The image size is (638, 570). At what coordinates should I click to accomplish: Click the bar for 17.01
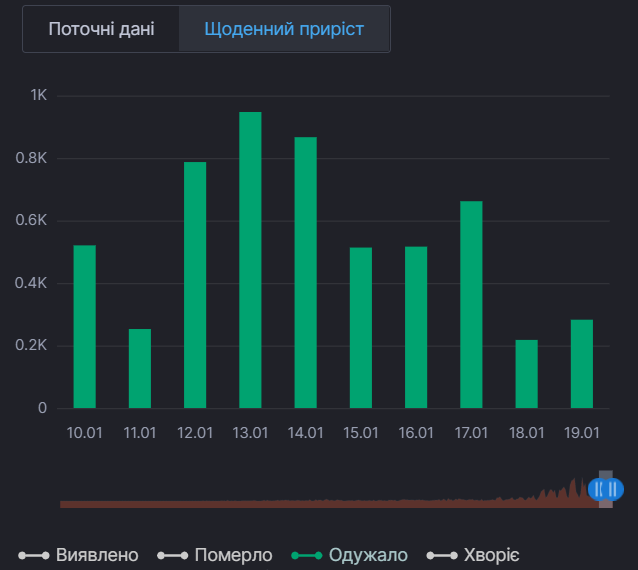point(471,305)
